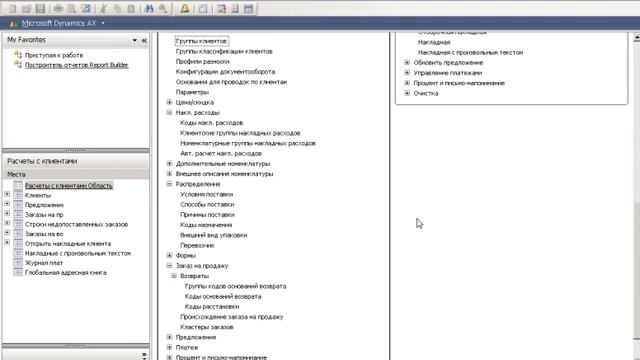Screen dimensions: 640x360
Task: Click the binoculars Find toolbar icon
Action: (149, 9)
